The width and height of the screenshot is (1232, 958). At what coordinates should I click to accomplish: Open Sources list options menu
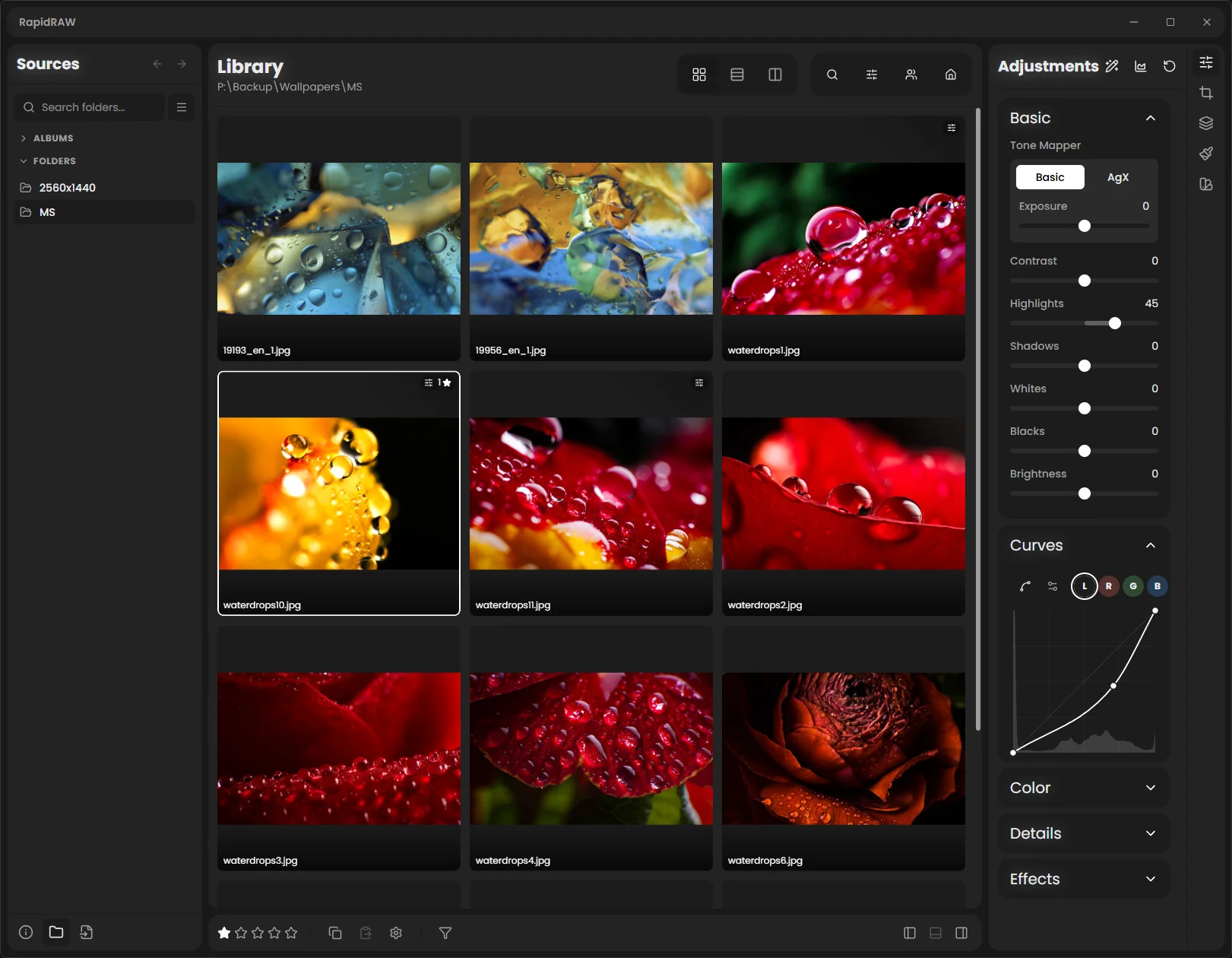182,107
